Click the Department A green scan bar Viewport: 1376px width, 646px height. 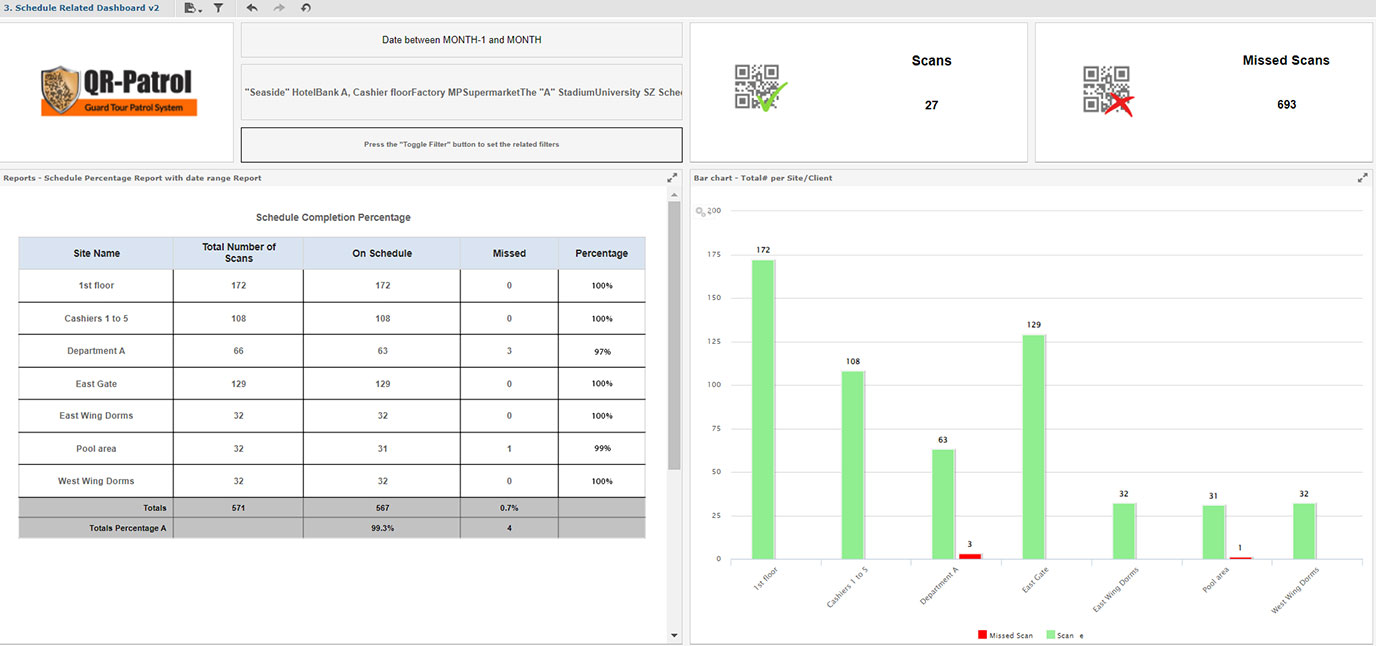tap(943, 504)
